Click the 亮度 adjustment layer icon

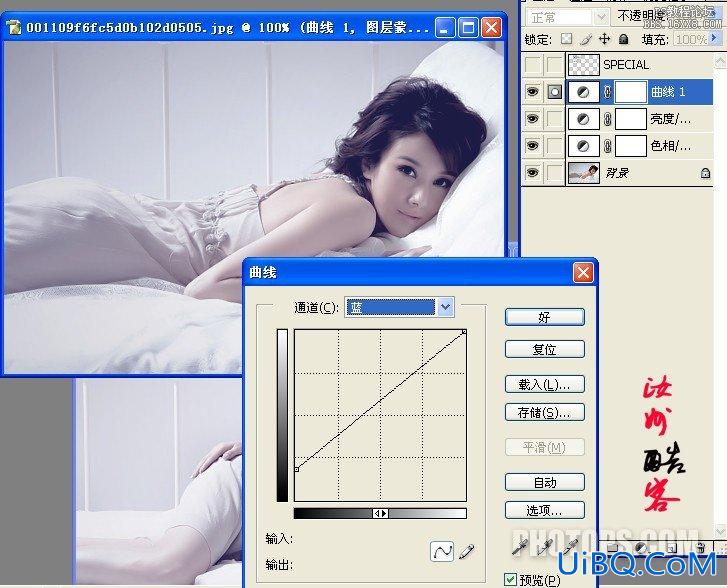click(583, 119)
